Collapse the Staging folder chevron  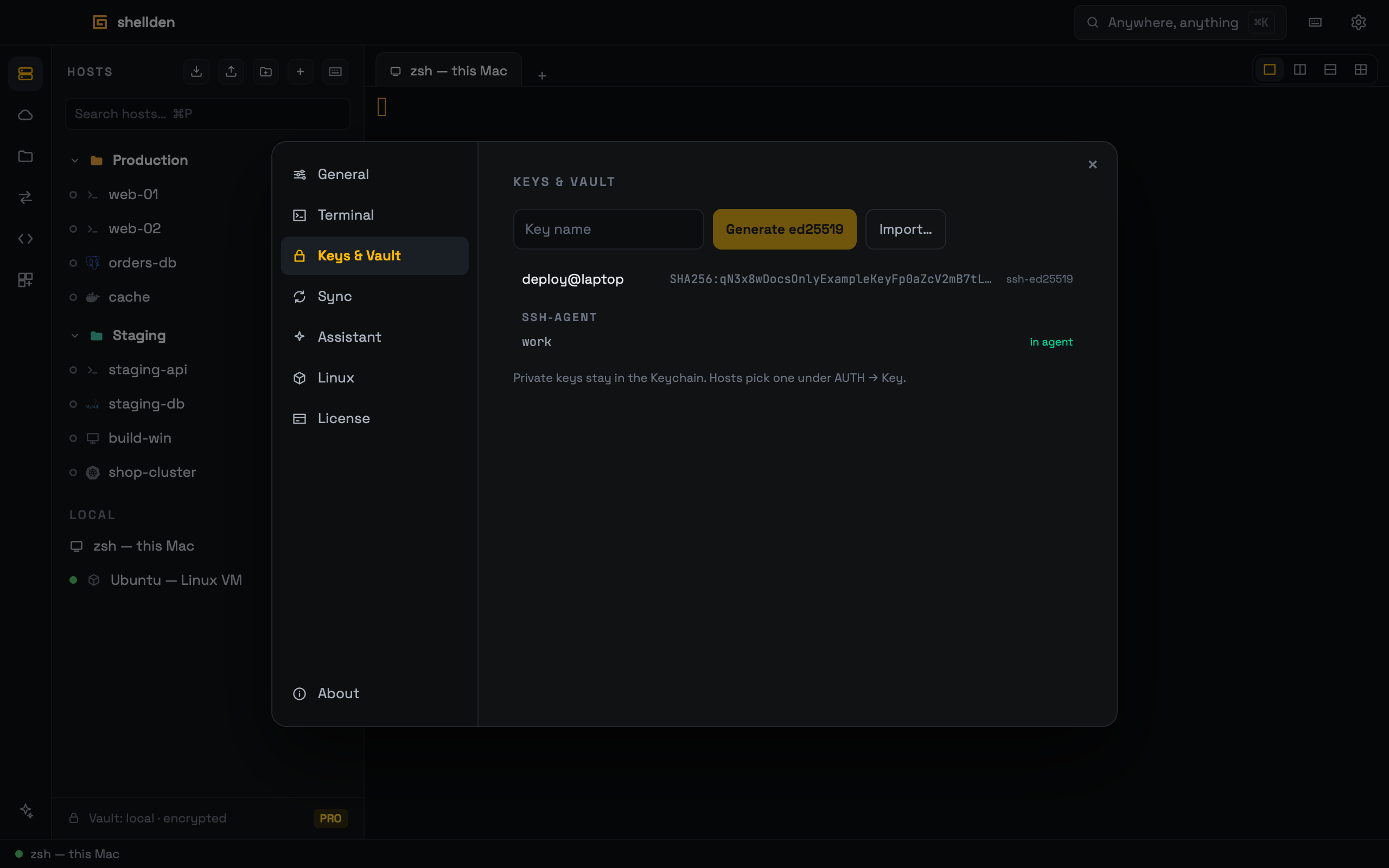75,335
